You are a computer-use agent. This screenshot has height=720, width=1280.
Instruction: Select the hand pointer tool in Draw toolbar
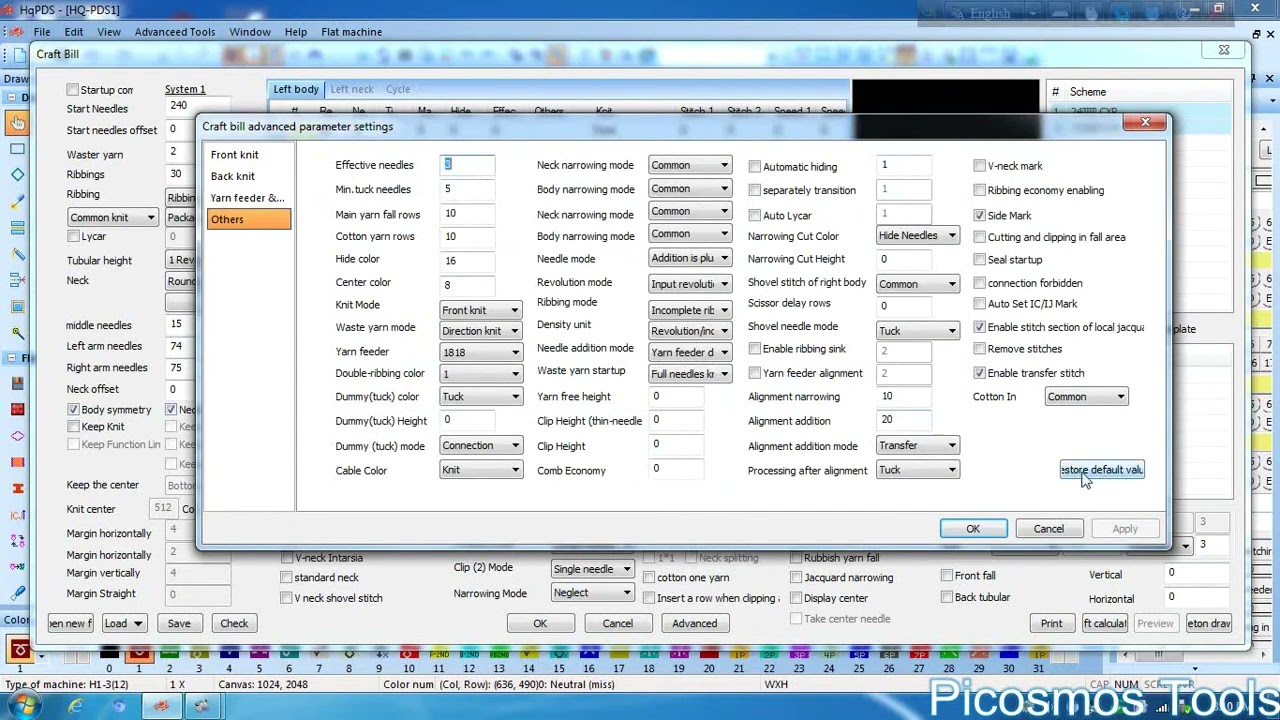point(17,123)
